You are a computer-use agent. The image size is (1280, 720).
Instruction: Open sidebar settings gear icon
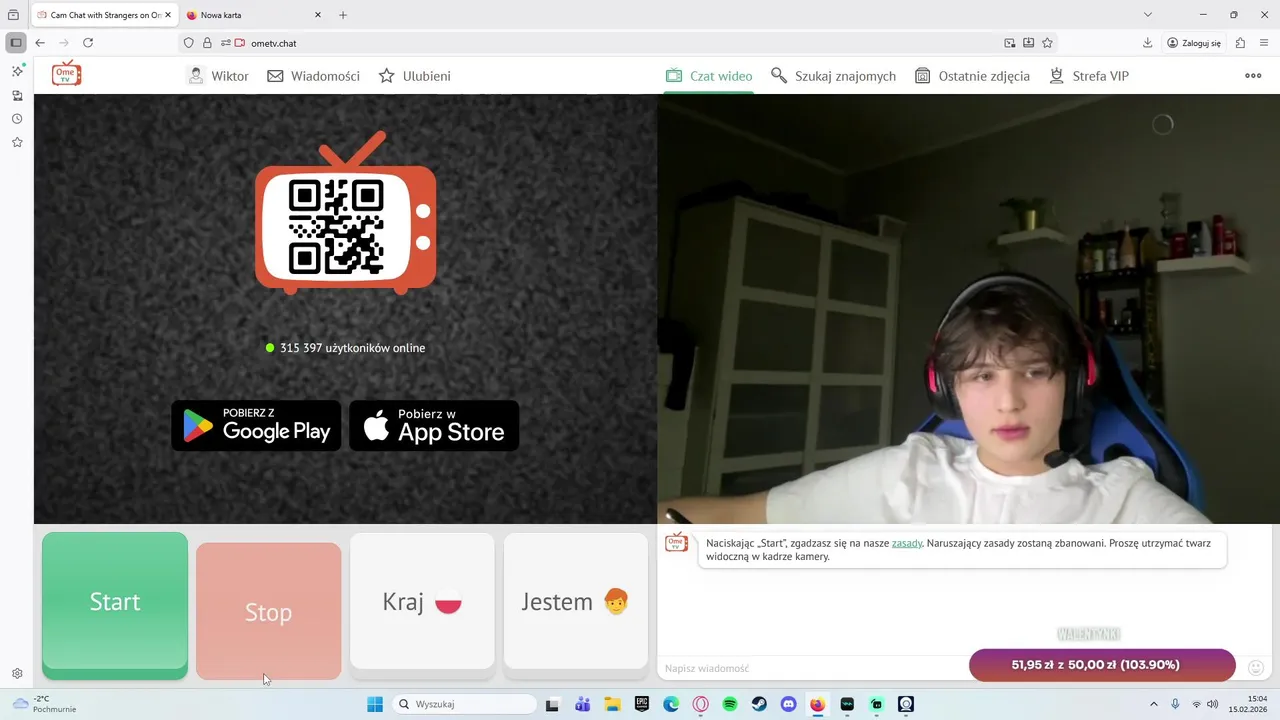tap(17, 674)
